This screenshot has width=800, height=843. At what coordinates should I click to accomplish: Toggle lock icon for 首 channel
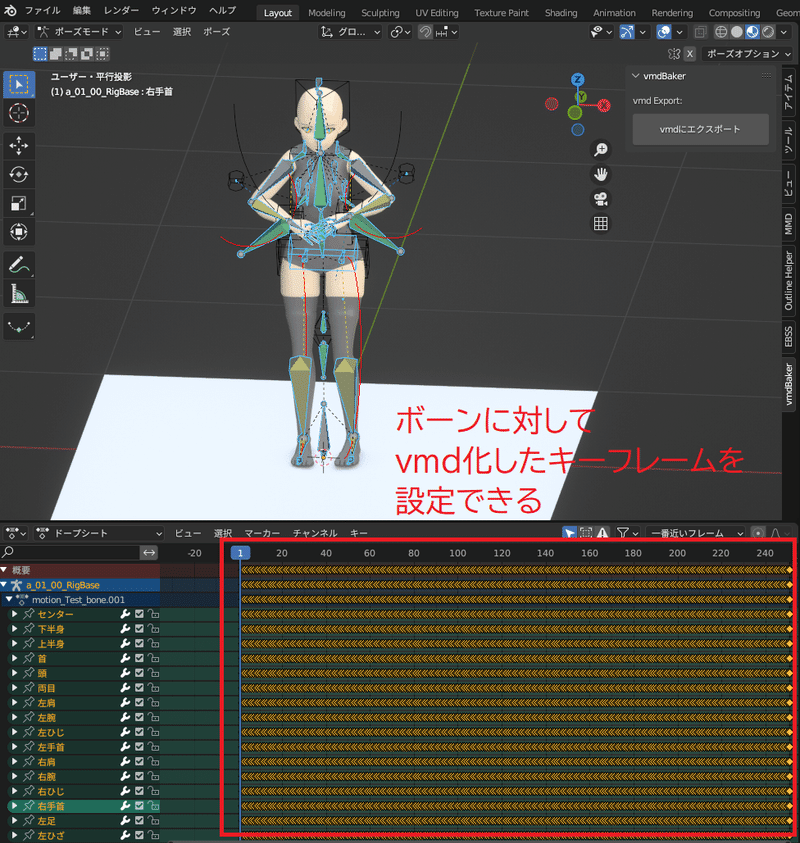(153, 658)
